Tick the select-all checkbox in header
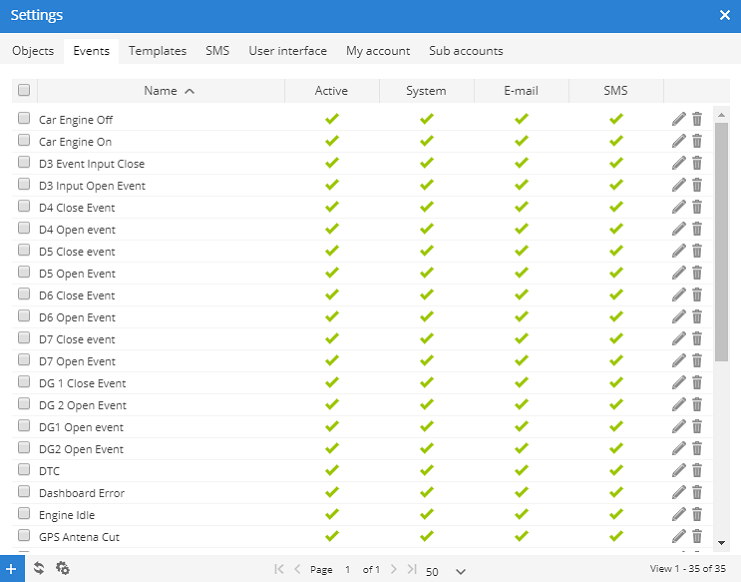 (x=24, y=90)
